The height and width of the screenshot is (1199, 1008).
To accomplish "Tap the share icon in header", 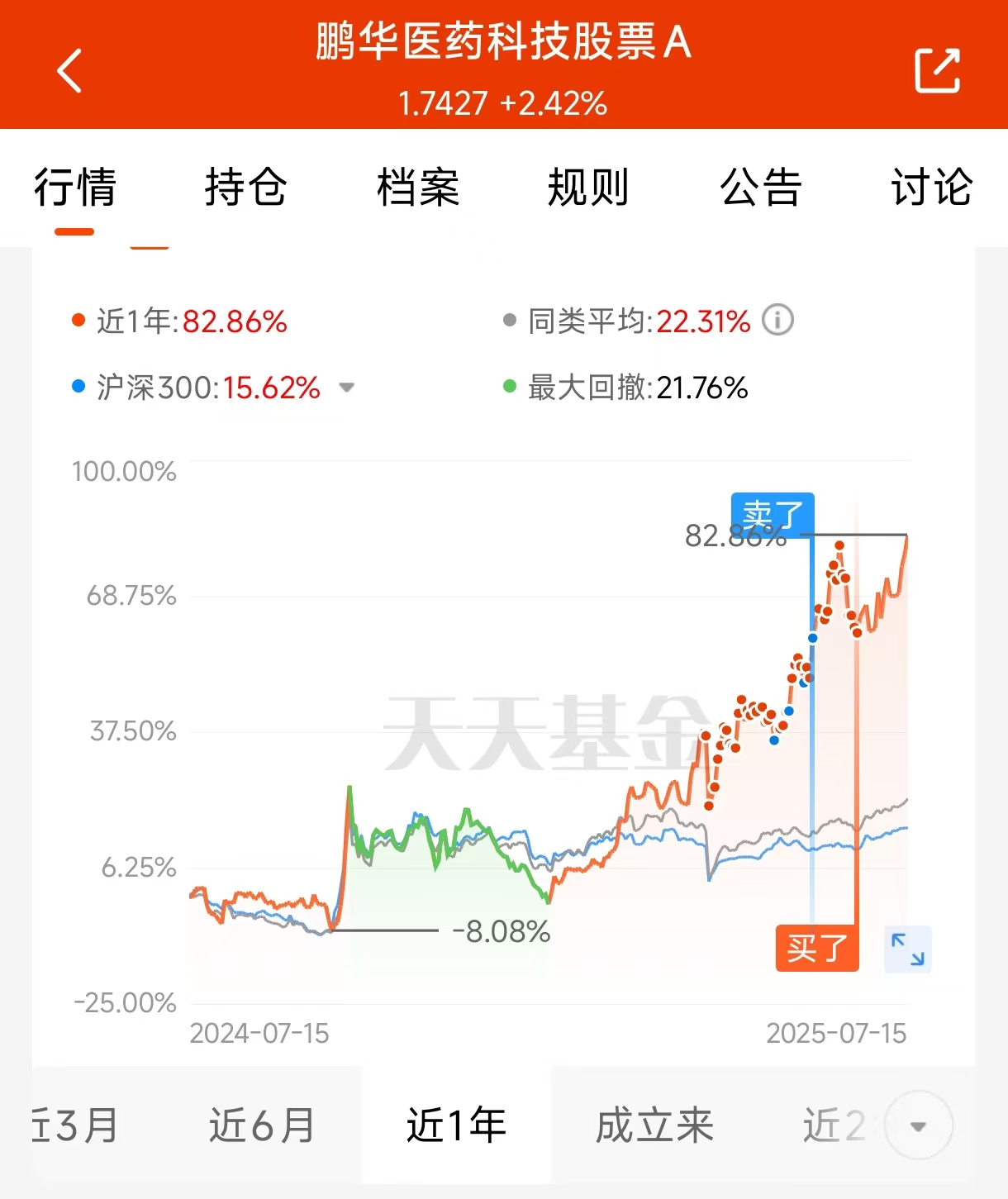I will click(x=938, y=70).
